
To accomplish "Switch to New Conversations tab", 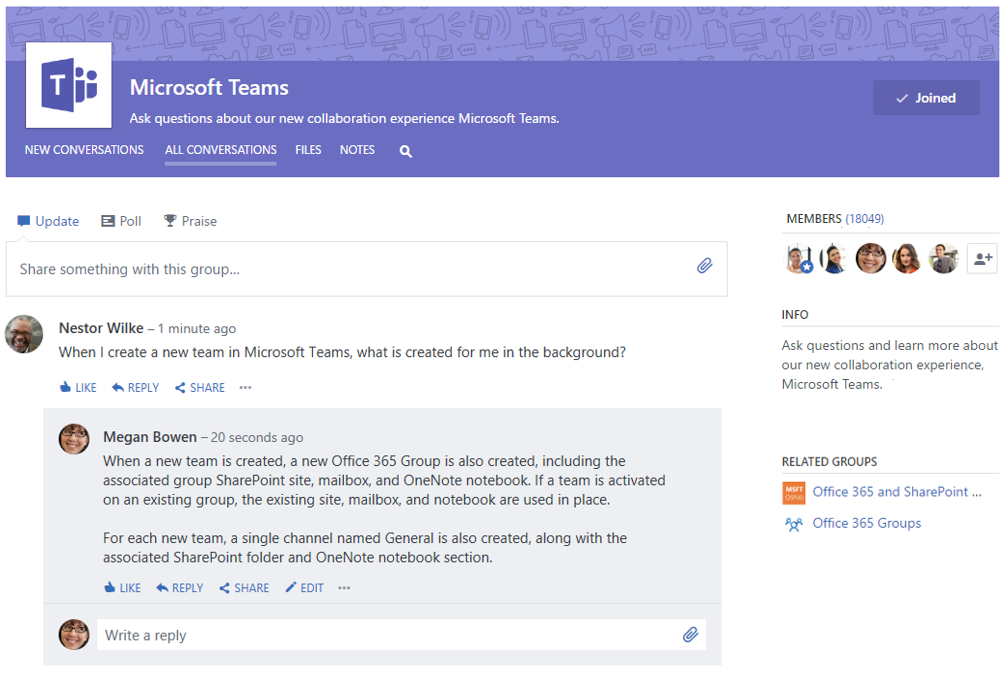I will coord(84,150).
